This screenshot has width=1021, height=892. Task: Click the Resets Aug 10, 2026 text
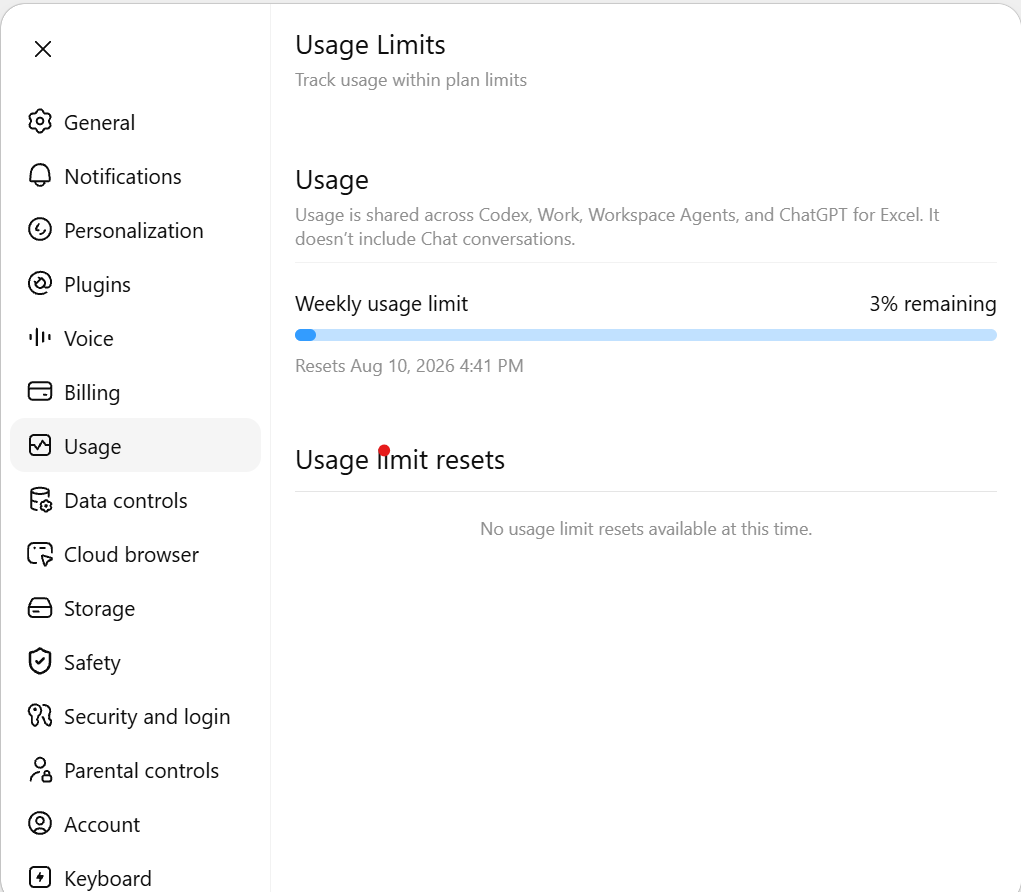[x=409, y=366]
